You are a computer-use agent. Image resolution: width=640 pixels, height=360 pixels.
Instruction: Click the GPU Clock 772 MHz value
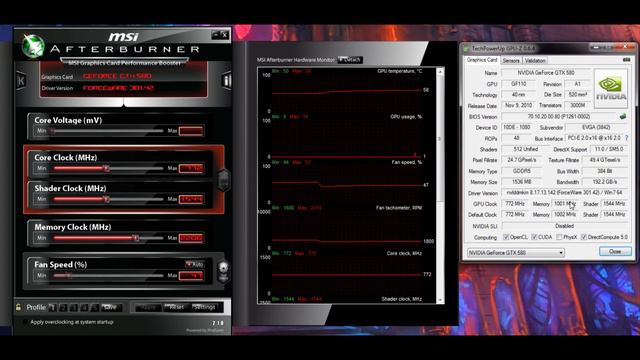coord(515,204)
